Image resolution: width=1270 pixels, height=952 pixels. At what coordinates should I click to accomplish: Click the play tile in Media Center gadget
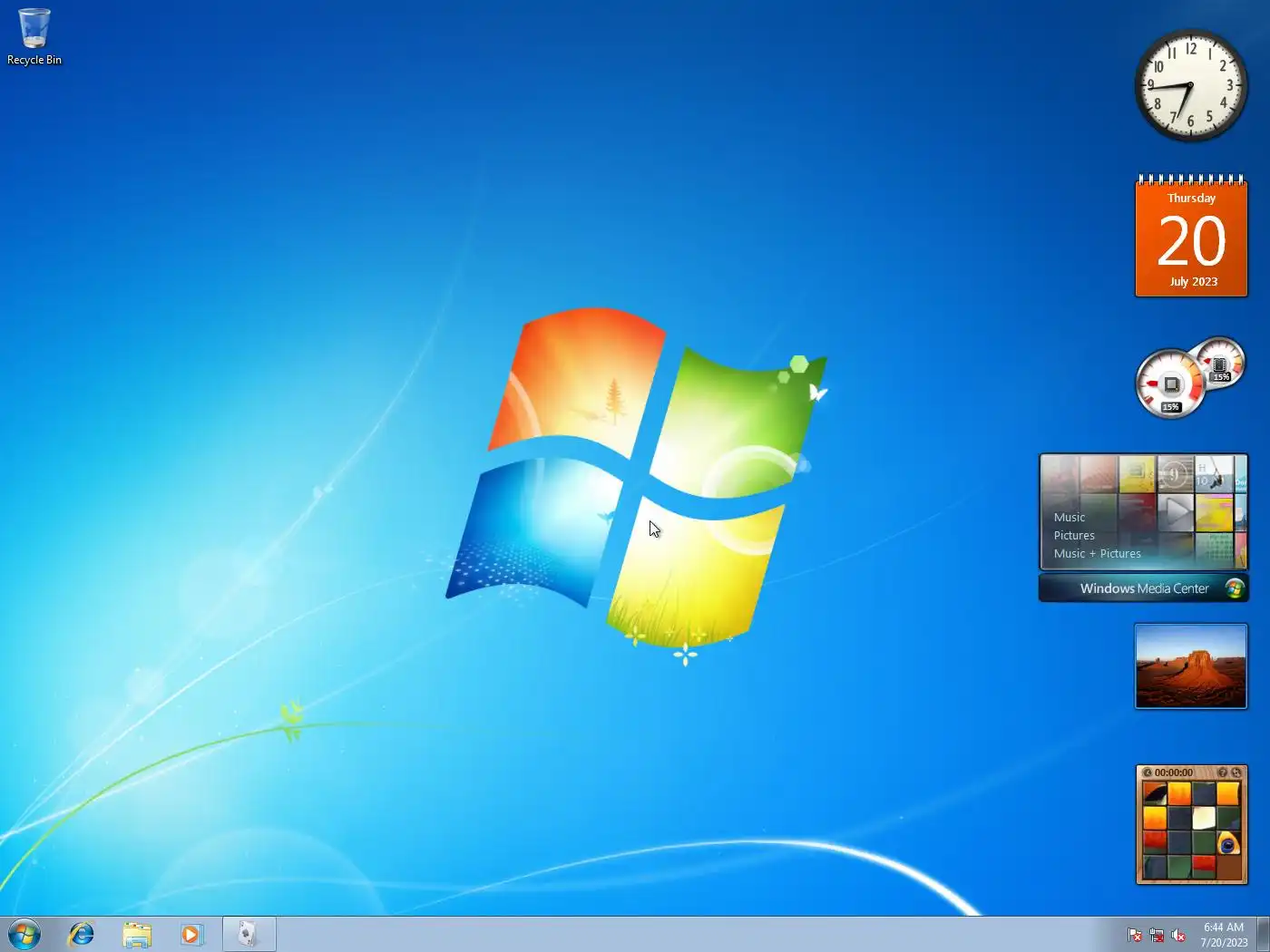pos(1175,512)
